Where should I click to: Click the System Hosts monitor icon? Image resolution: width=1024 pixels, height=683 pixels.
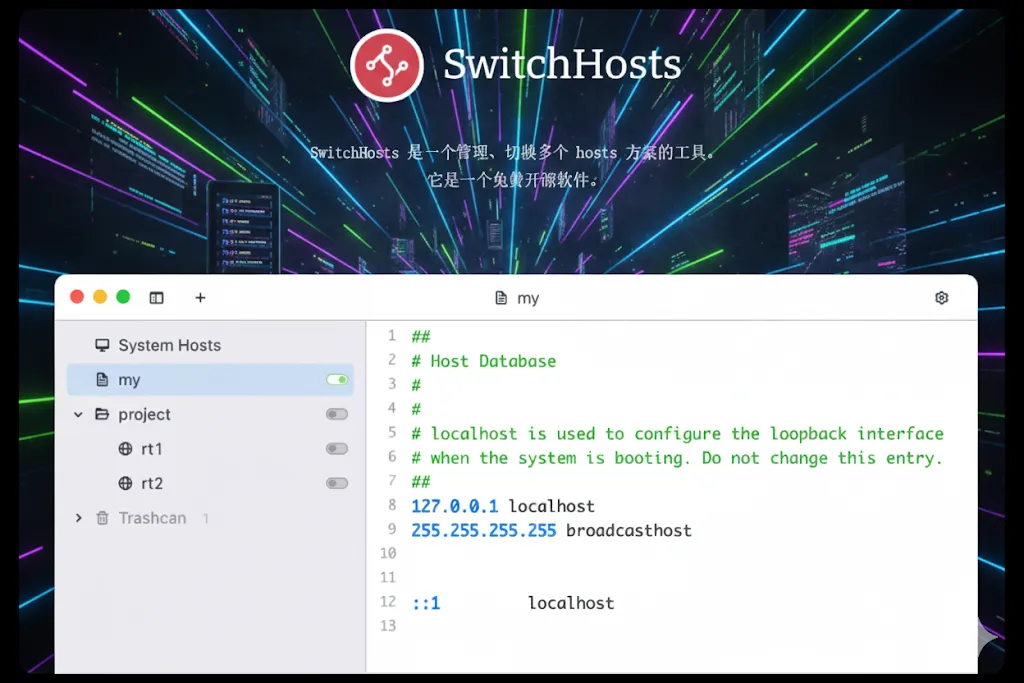click(102, 345)
